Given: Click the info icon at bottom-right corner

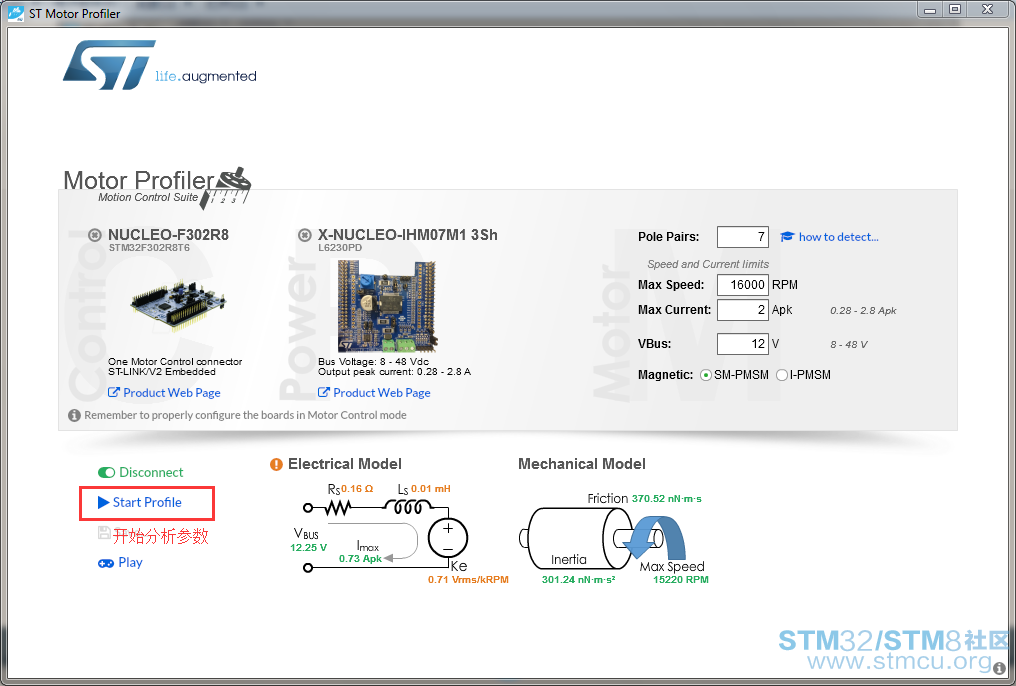Looking at the screenshot, I should 999,667.
